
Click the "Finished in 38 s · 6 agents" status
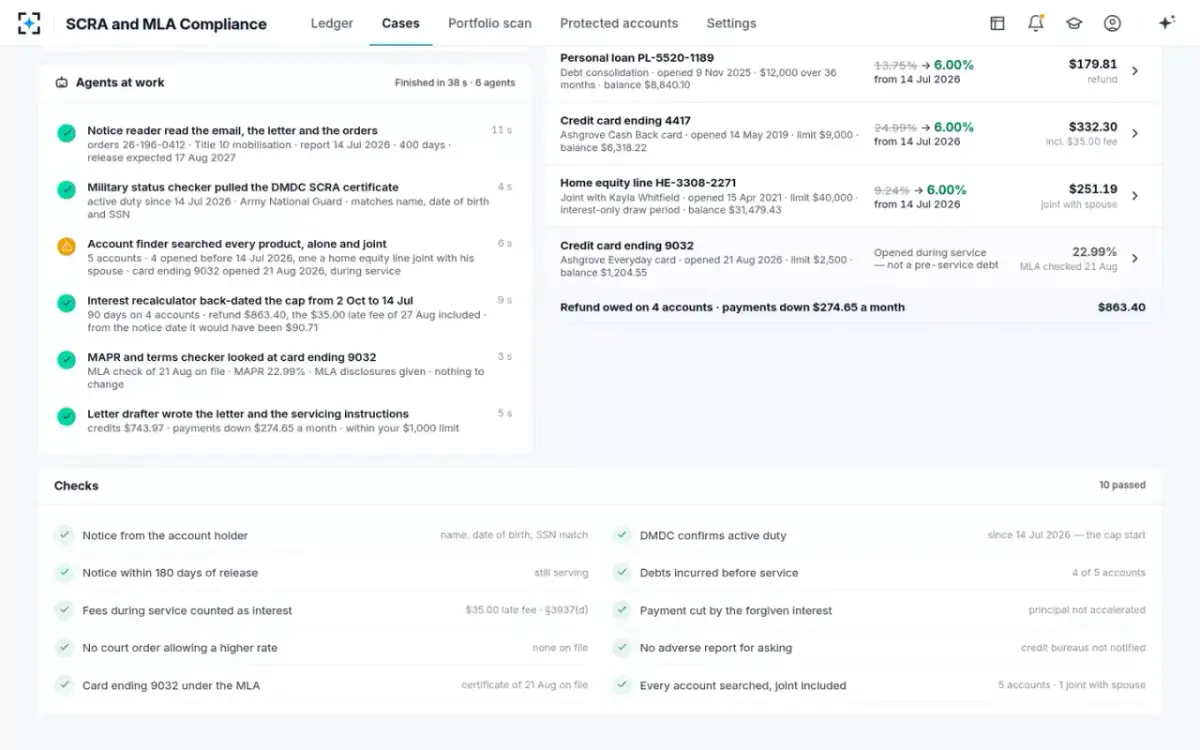pos(455,83)
